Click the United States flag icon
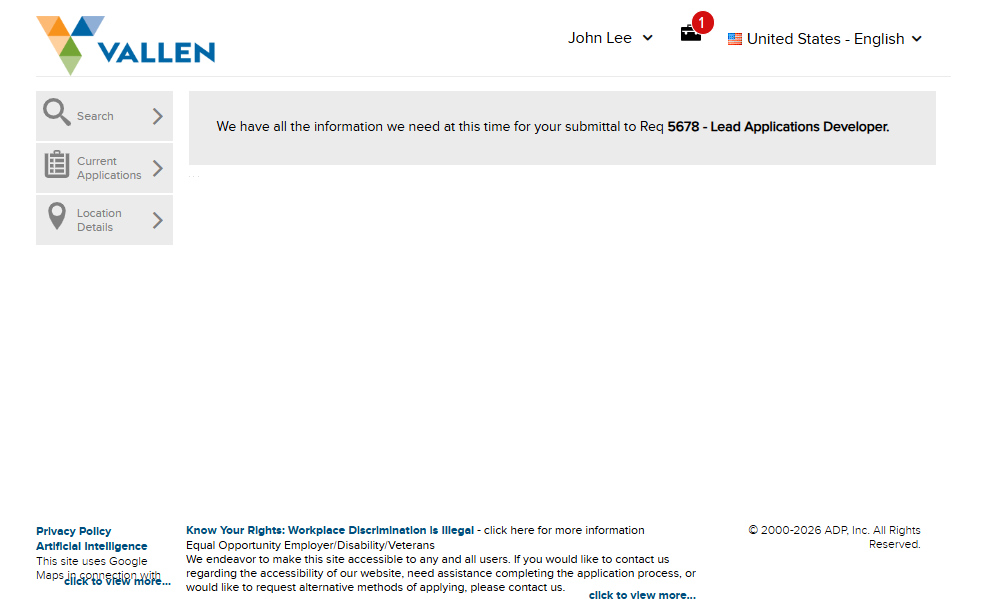This screenshot has height=603, width=987. pos(735,39)
